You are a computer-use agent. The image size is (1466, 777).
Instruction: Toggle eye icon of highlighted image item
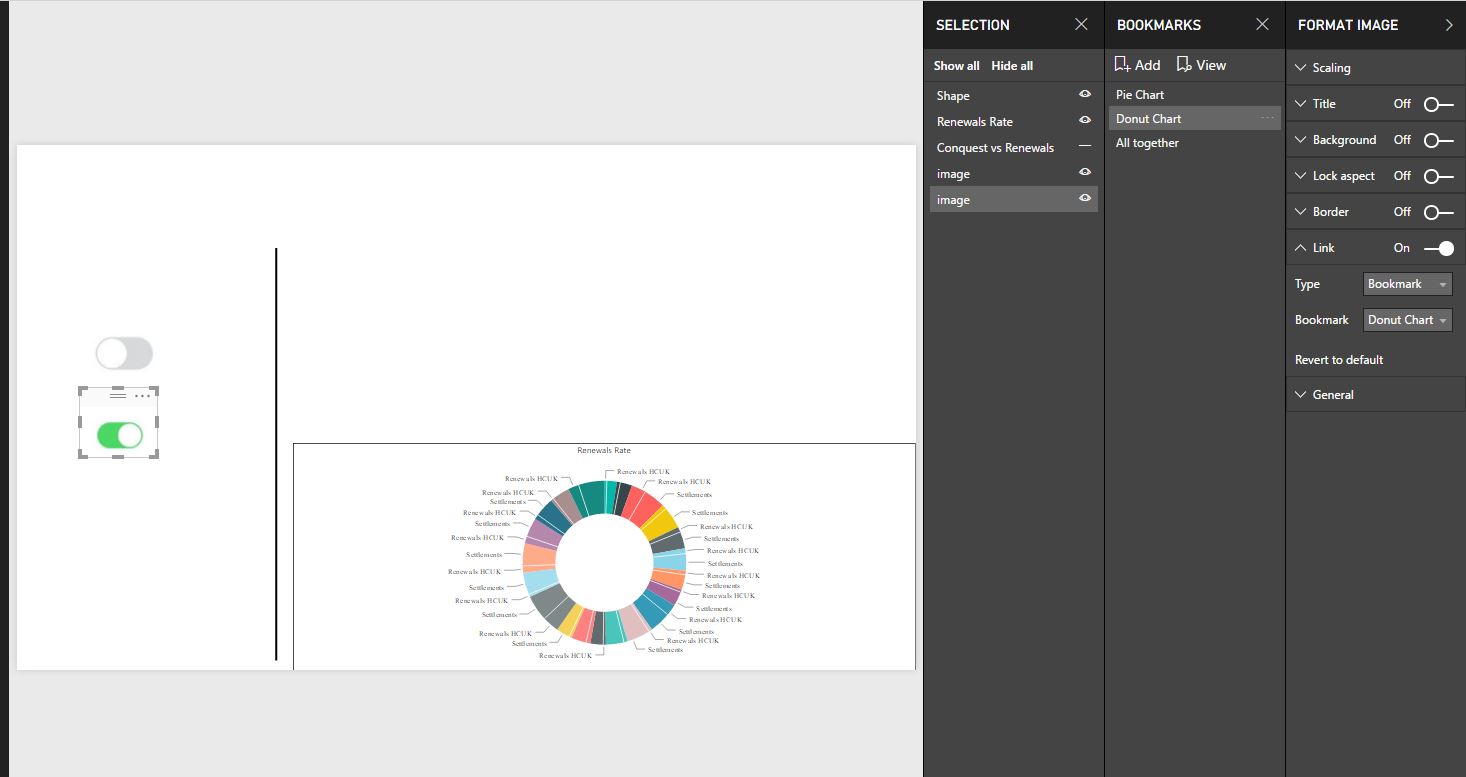1085,199
